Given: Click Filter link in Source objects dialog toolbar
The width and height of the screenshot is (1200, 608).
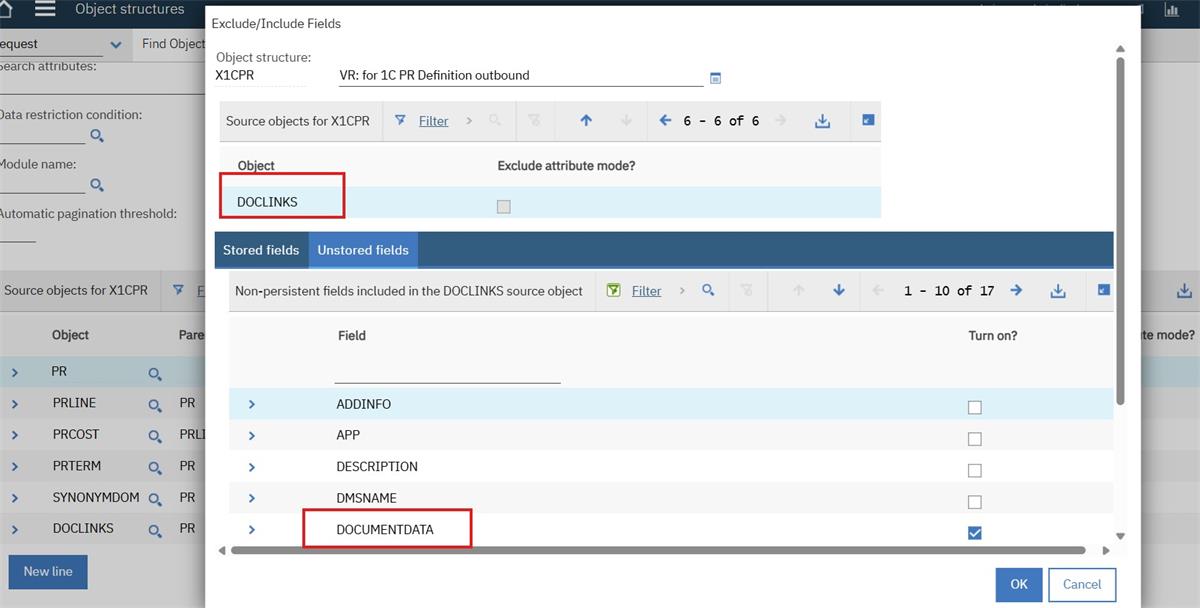Looking at the screenshot, I should (x=433, y=121).
